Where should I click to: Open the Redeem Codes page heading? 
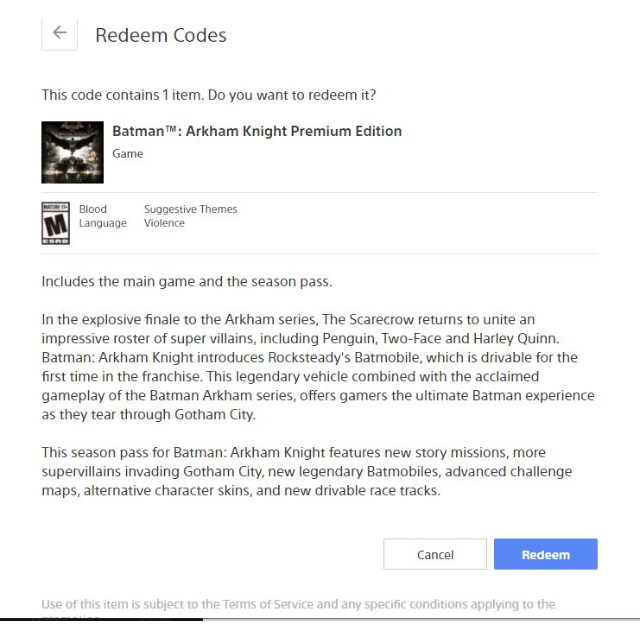(x=161, y=35)
